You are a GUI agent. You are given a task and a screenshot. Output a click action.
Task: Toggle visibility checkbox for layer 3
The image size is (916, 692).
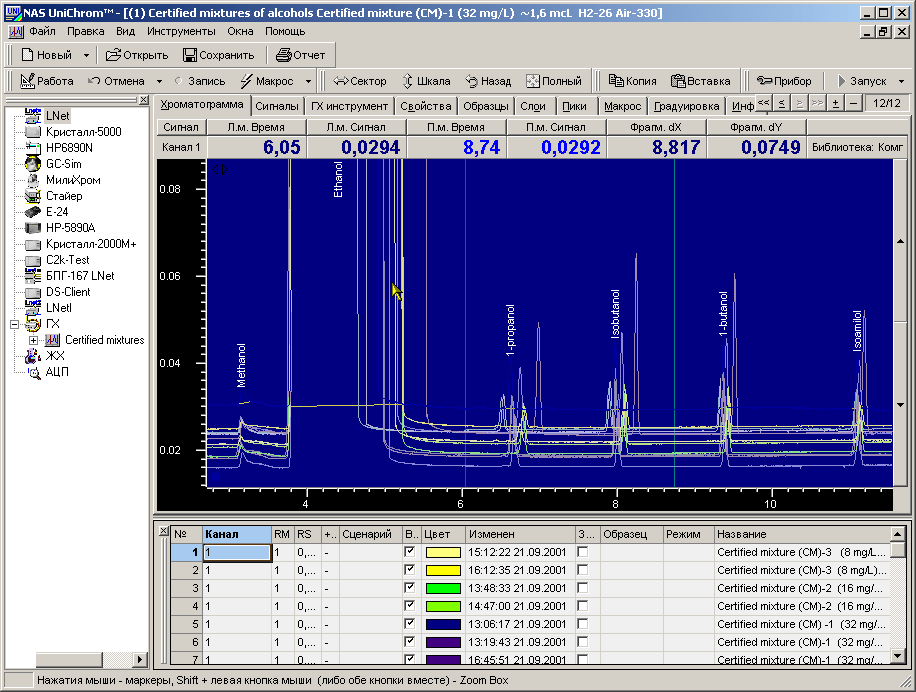410,587
